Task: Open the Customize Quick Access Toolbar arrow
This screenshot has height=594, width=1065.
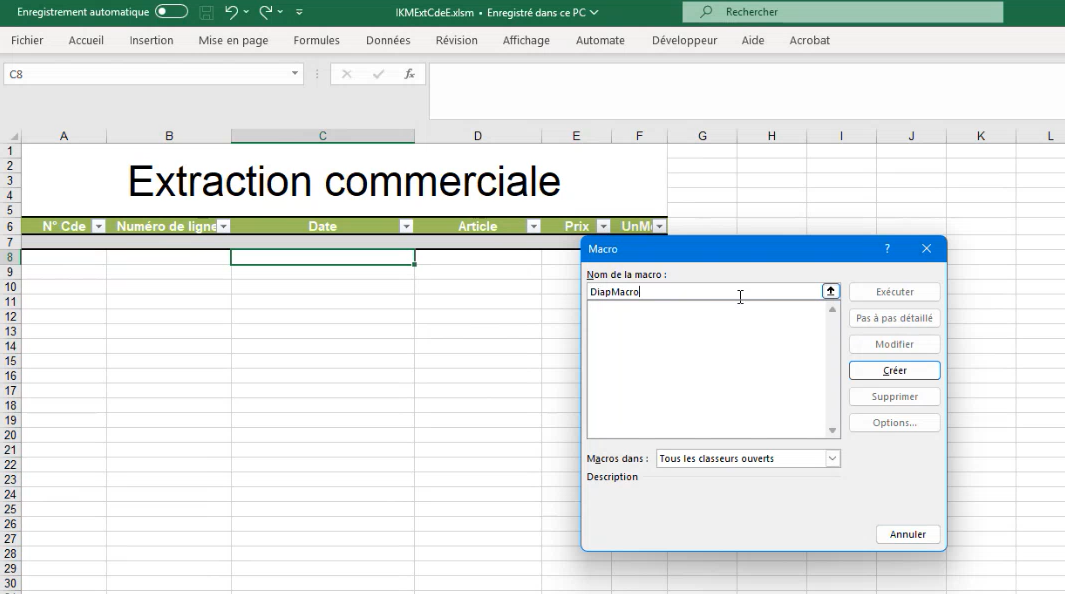Action: [x=299, y=13]
